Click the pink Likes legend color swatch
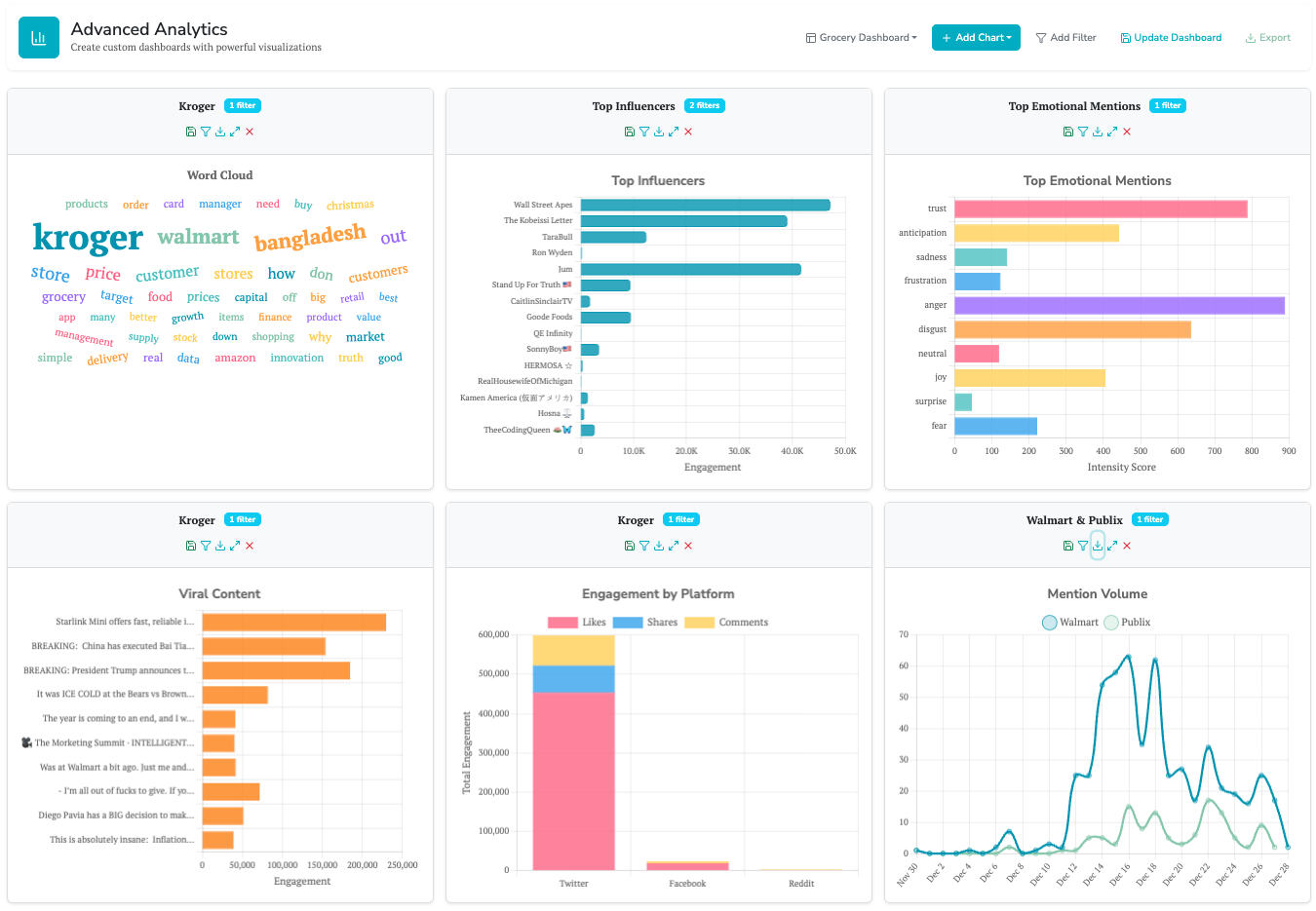The image size is (1316, 911). pyautogui.click(x=562, y=623)
